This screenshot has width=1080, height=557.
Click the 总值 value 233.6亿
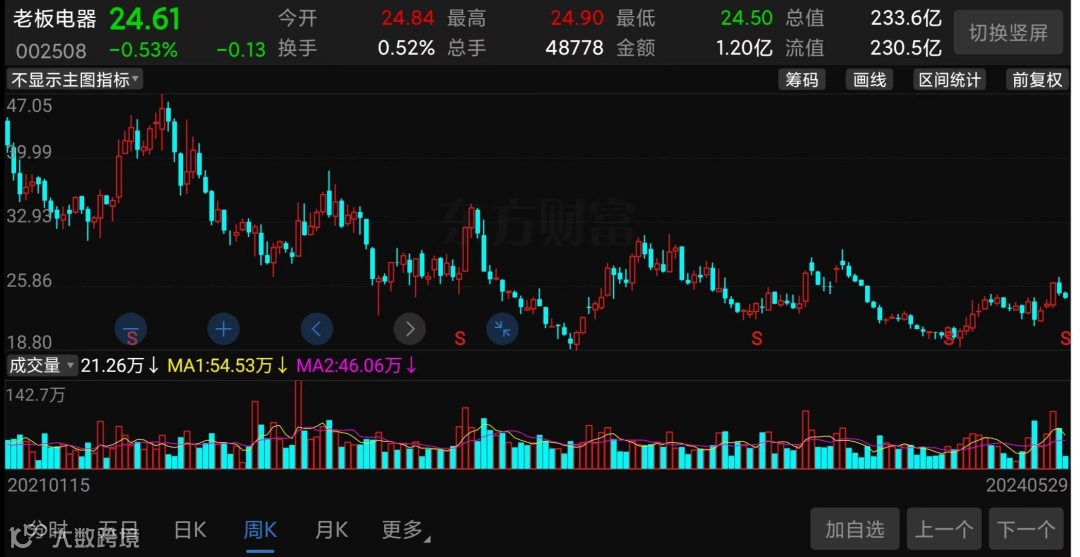click(906, 18)
